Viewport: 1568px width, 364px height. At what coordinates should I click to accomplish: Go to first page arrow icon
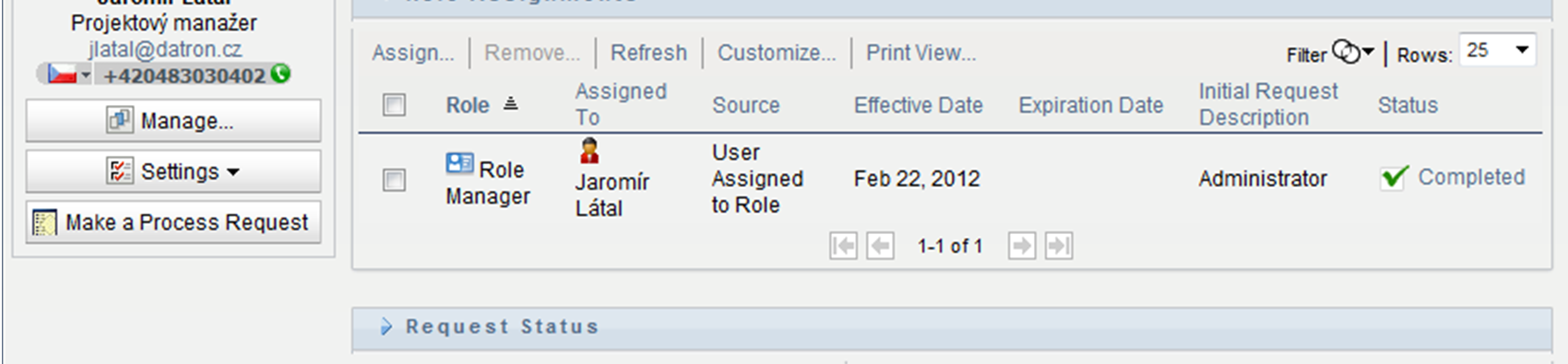[x=843, y=246]
